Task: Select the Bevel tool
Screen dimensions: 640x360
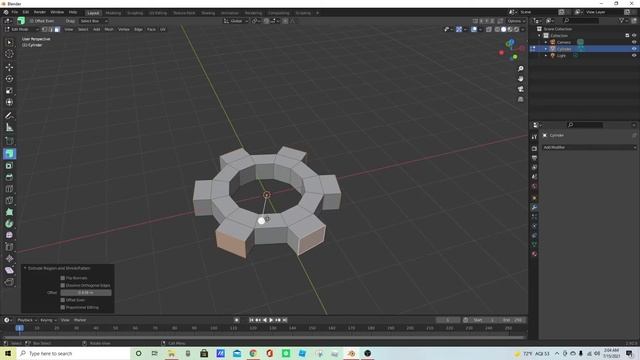Action: pyautogui.click(x=9, y=177)
